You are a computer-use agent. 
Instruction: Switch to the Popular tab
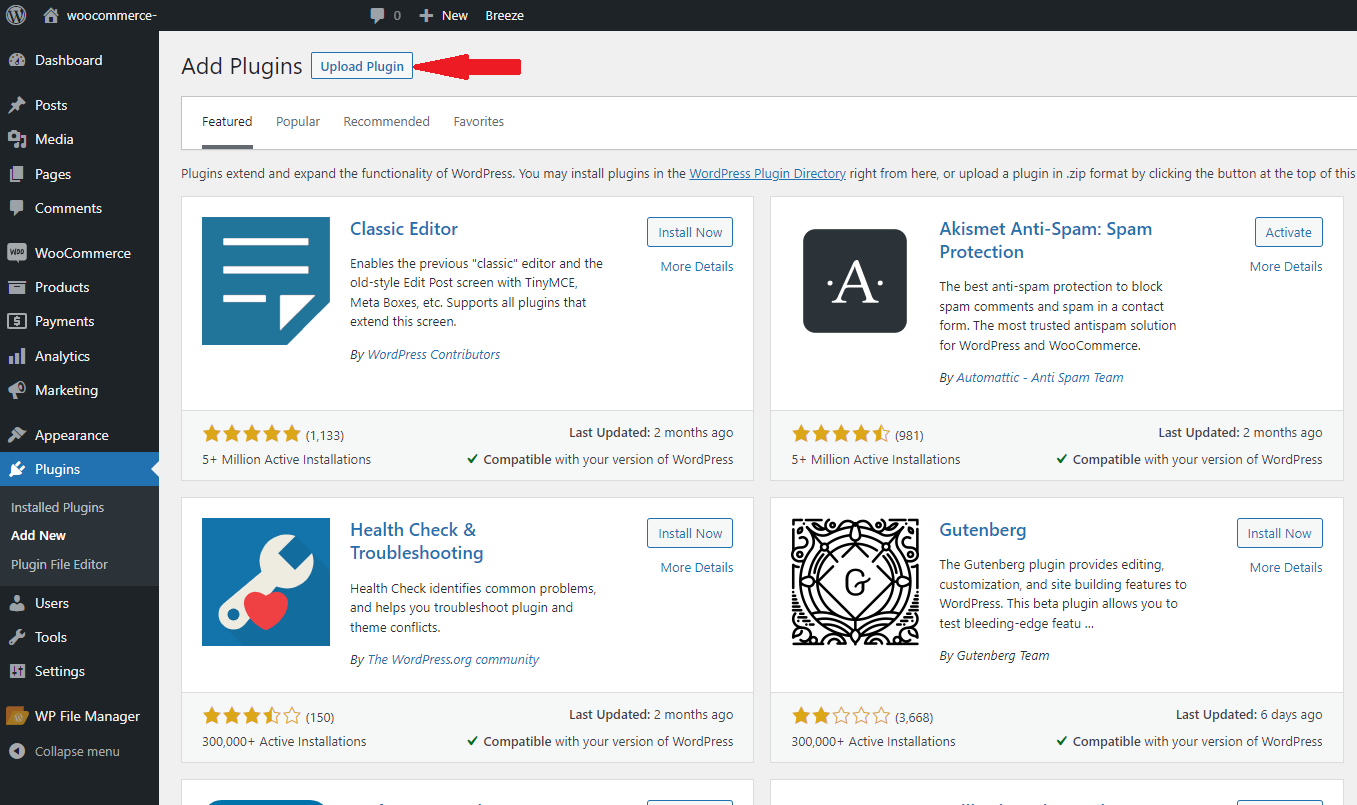[x=298, y=122]
